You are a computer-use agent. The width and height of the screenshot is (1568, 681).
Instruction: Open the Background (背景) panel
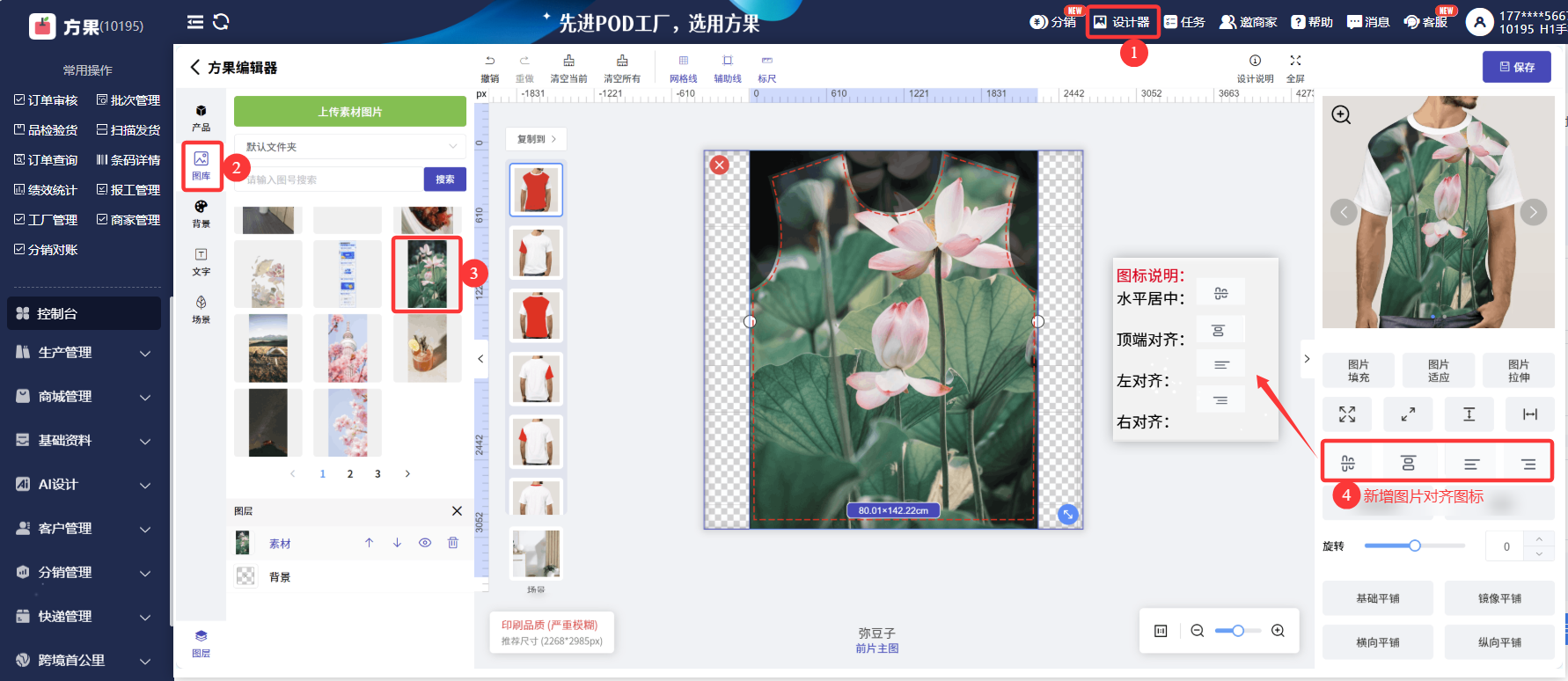(x=201, y=214)
